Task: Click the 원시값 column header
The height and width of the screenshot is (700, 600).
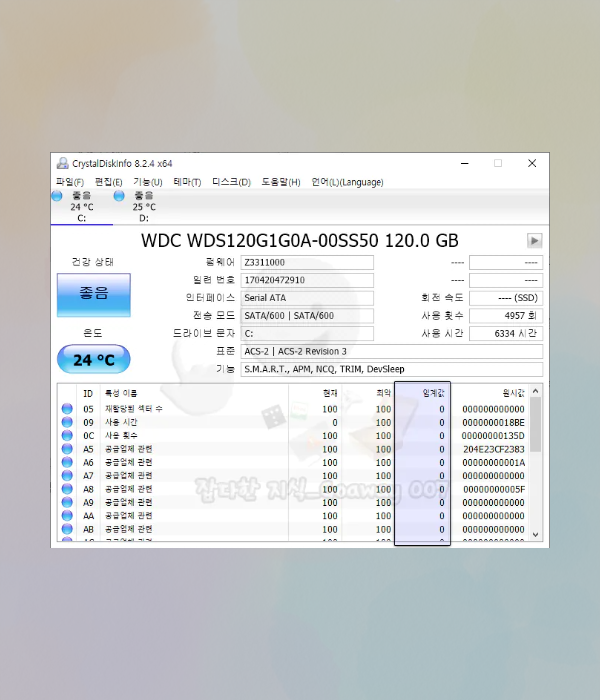Action: [x=513, y=393]
